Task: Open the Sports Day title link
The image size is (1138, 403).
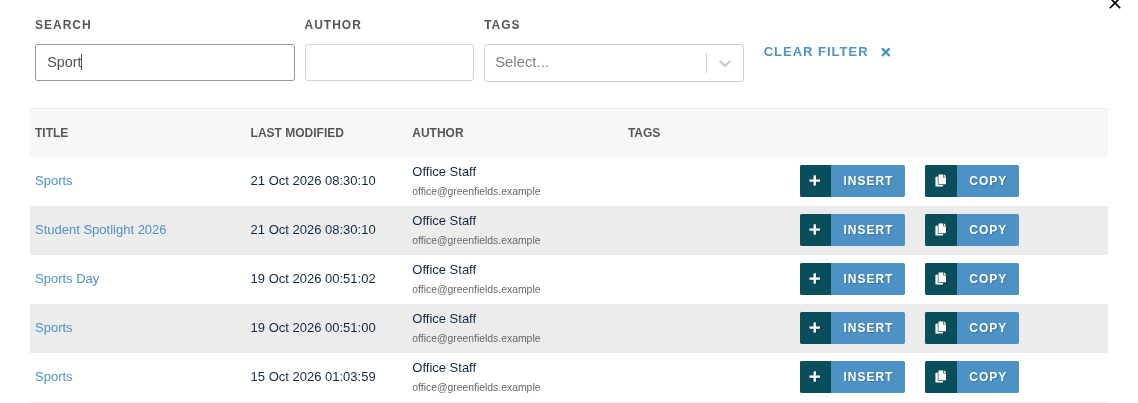Action: (x=67, y=279)
